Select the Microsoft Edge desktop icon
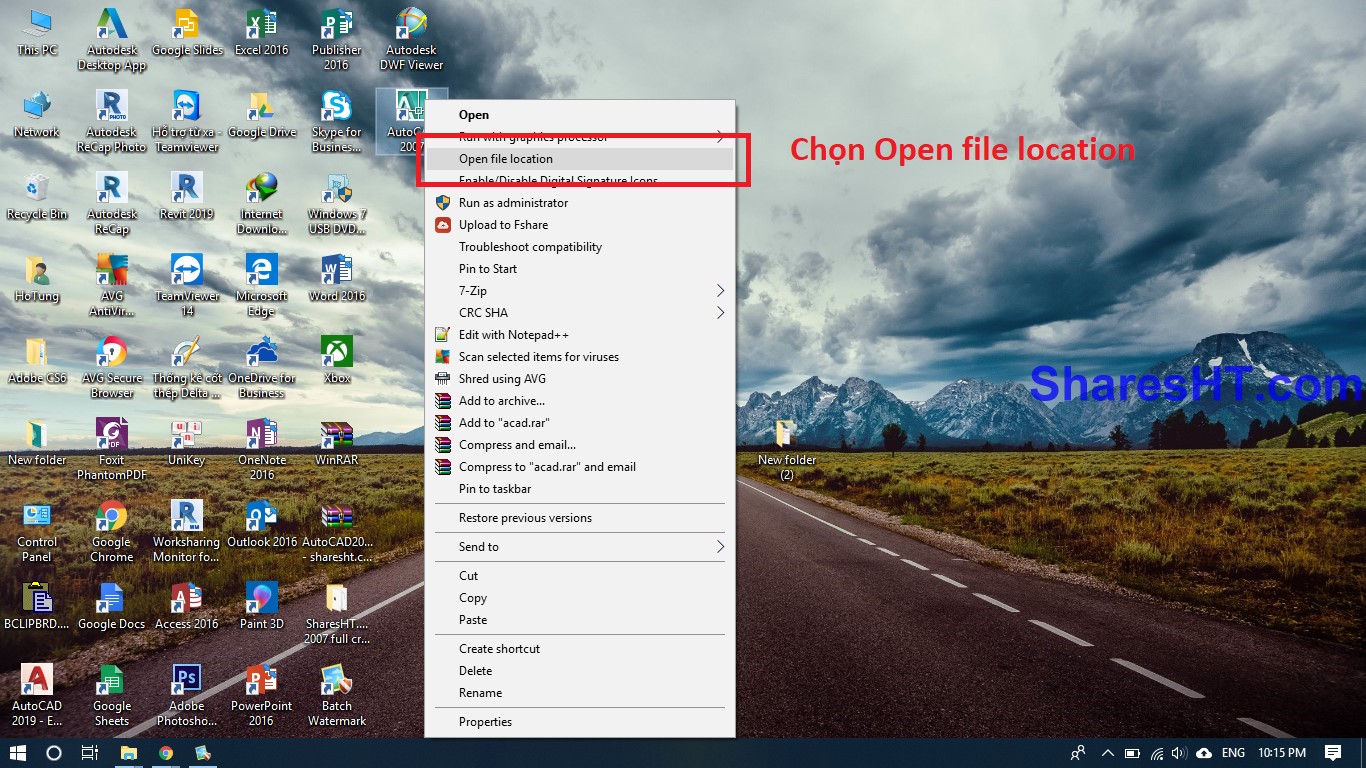Screen dimensions: 1366x768 coord(262,286)
